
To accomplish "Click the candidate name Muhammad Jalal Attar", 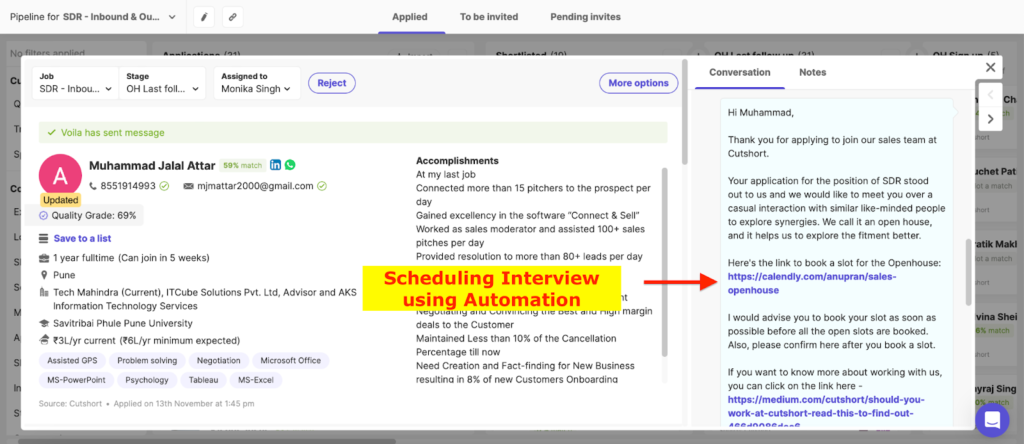I will (152, 165).
